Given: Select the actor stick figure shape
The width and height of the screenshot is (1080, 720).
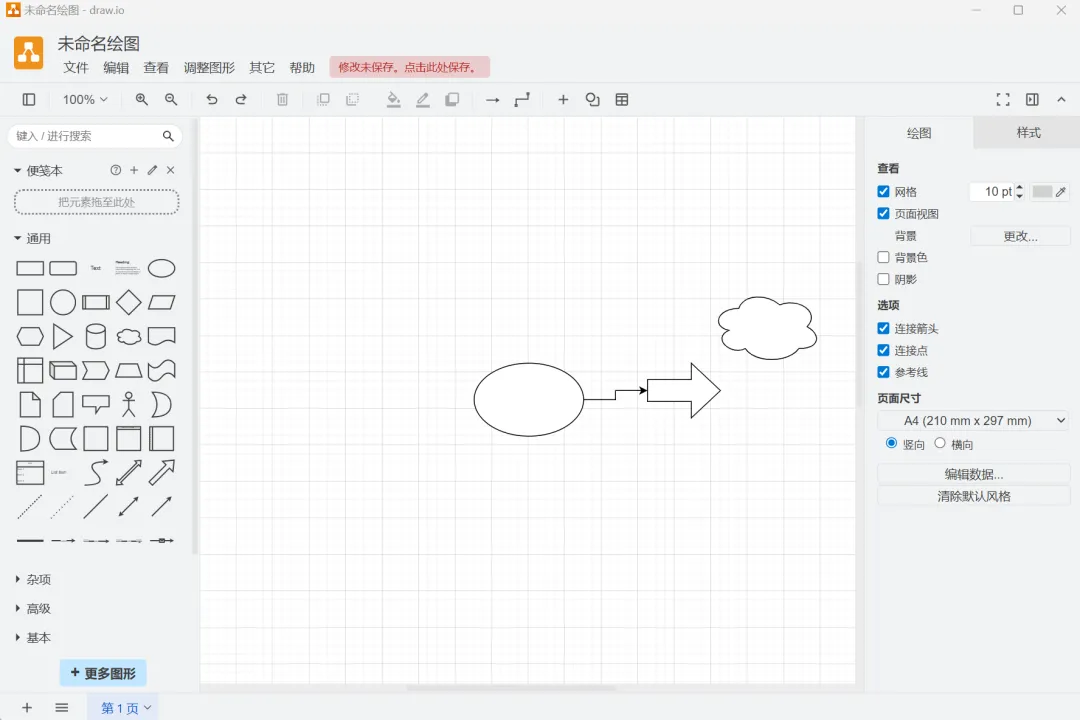Looking at the screenshot, I should pos(129,405).
